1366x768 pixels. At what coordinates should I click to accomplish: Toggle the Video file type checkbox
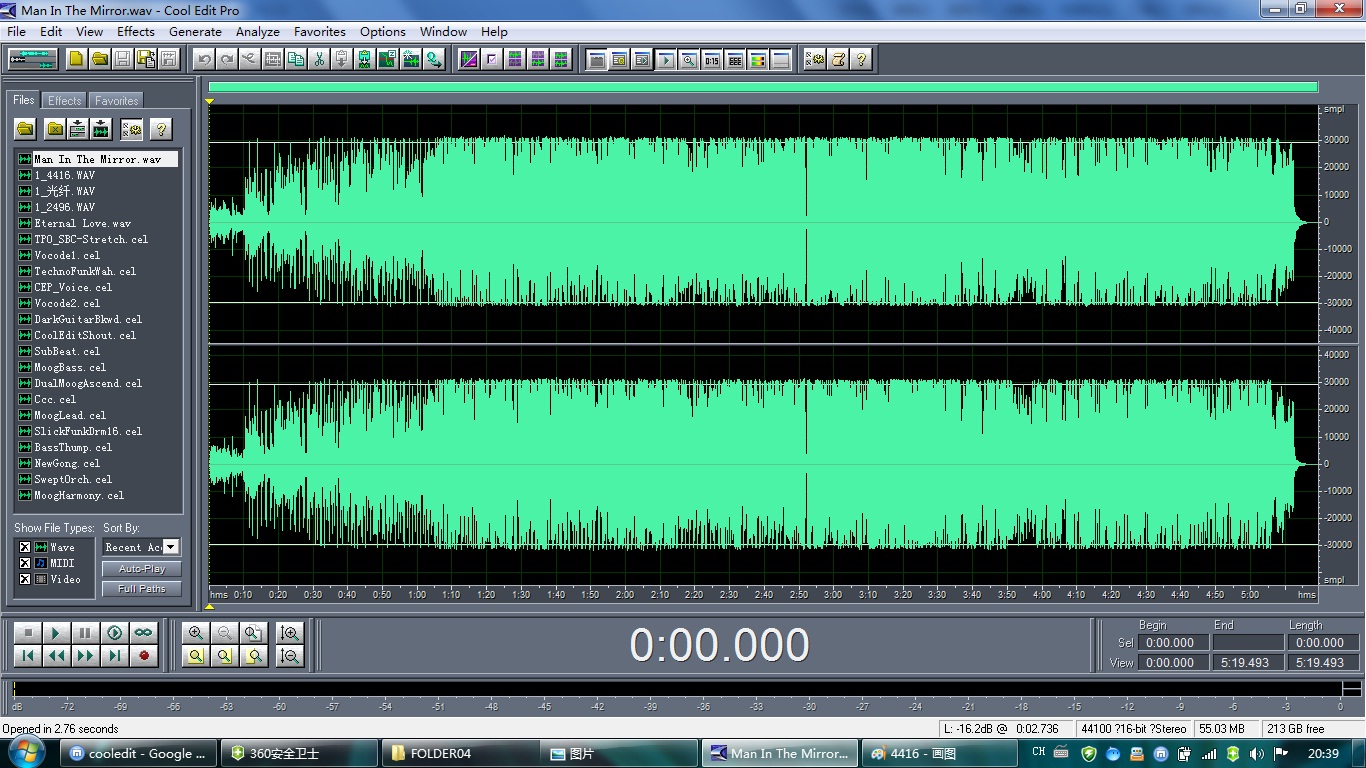[25, 579]
